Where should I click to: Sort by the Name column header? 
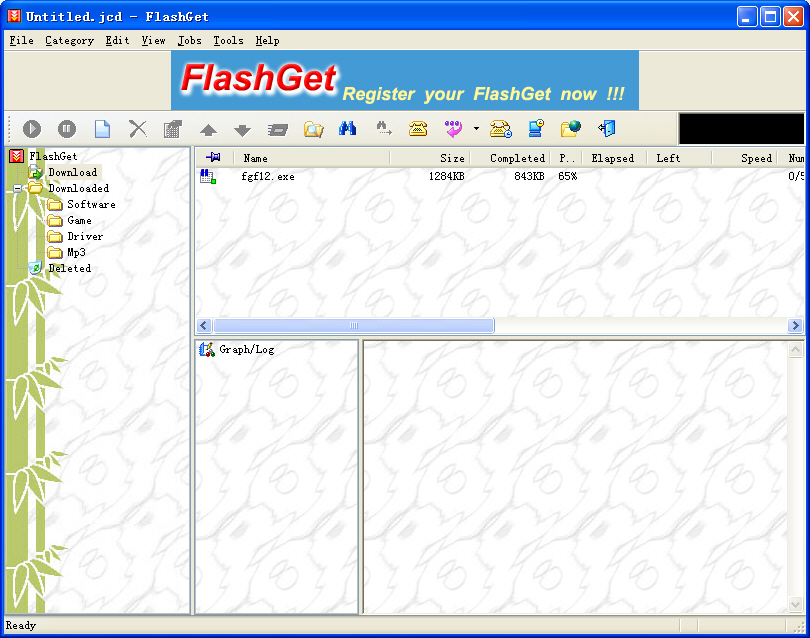(x=312, y=158)
